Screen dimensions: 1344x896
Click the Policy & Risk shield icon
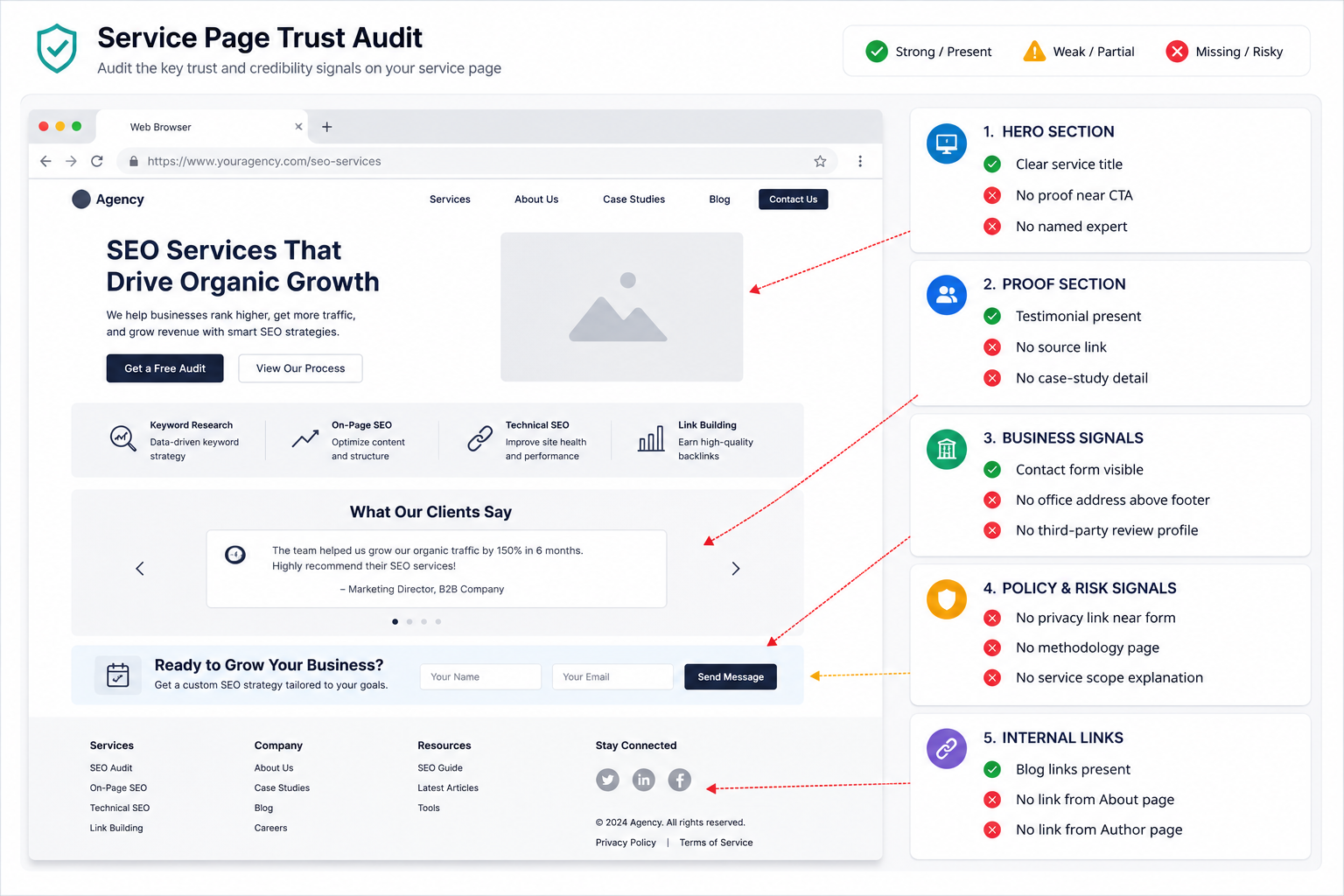pyautogui.click(x=947, y=599)
